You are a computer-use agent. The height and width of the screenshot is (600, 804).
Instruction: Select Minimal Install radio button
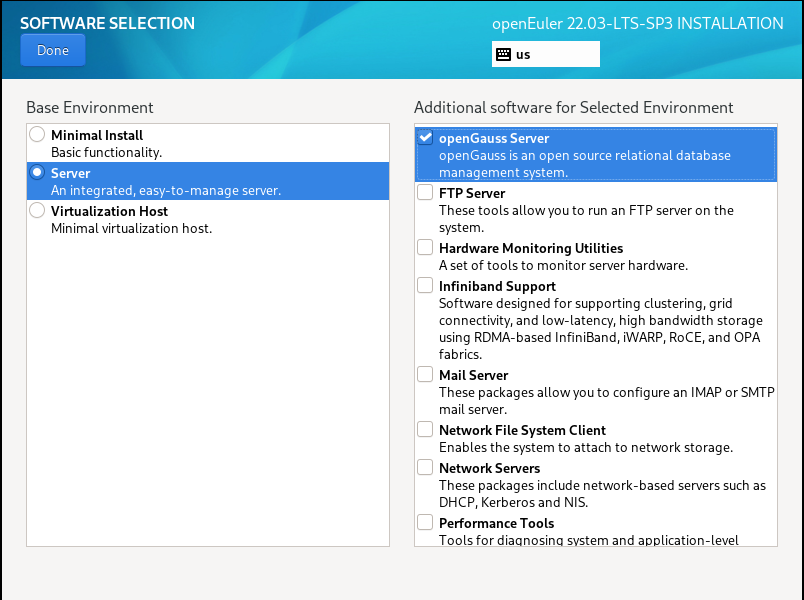37,134
